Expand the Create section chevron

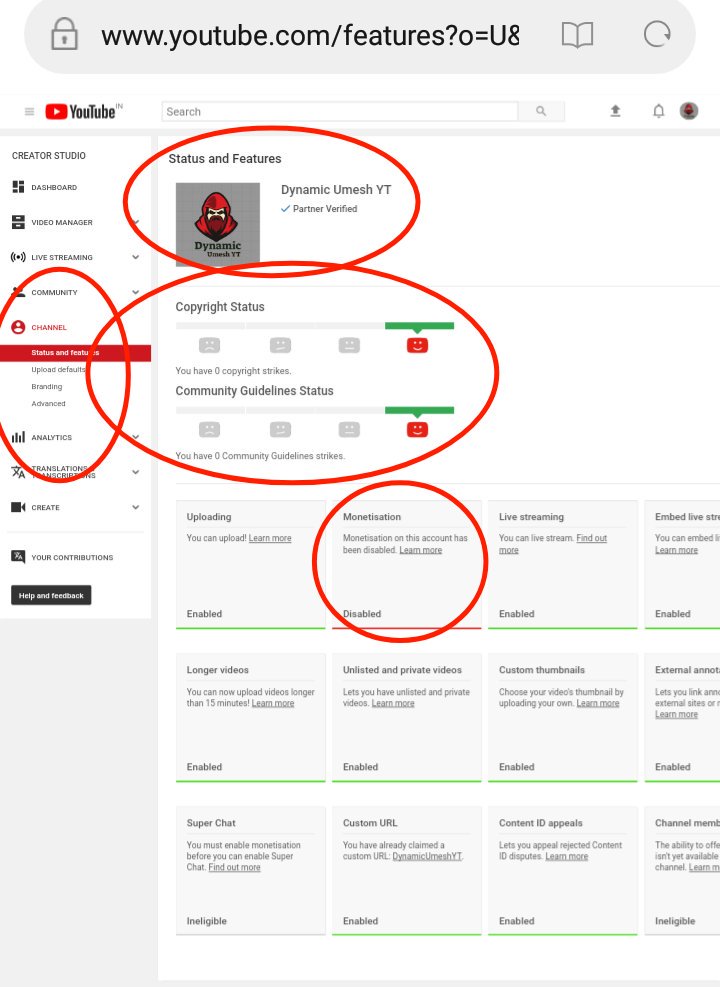click(135, 507)
